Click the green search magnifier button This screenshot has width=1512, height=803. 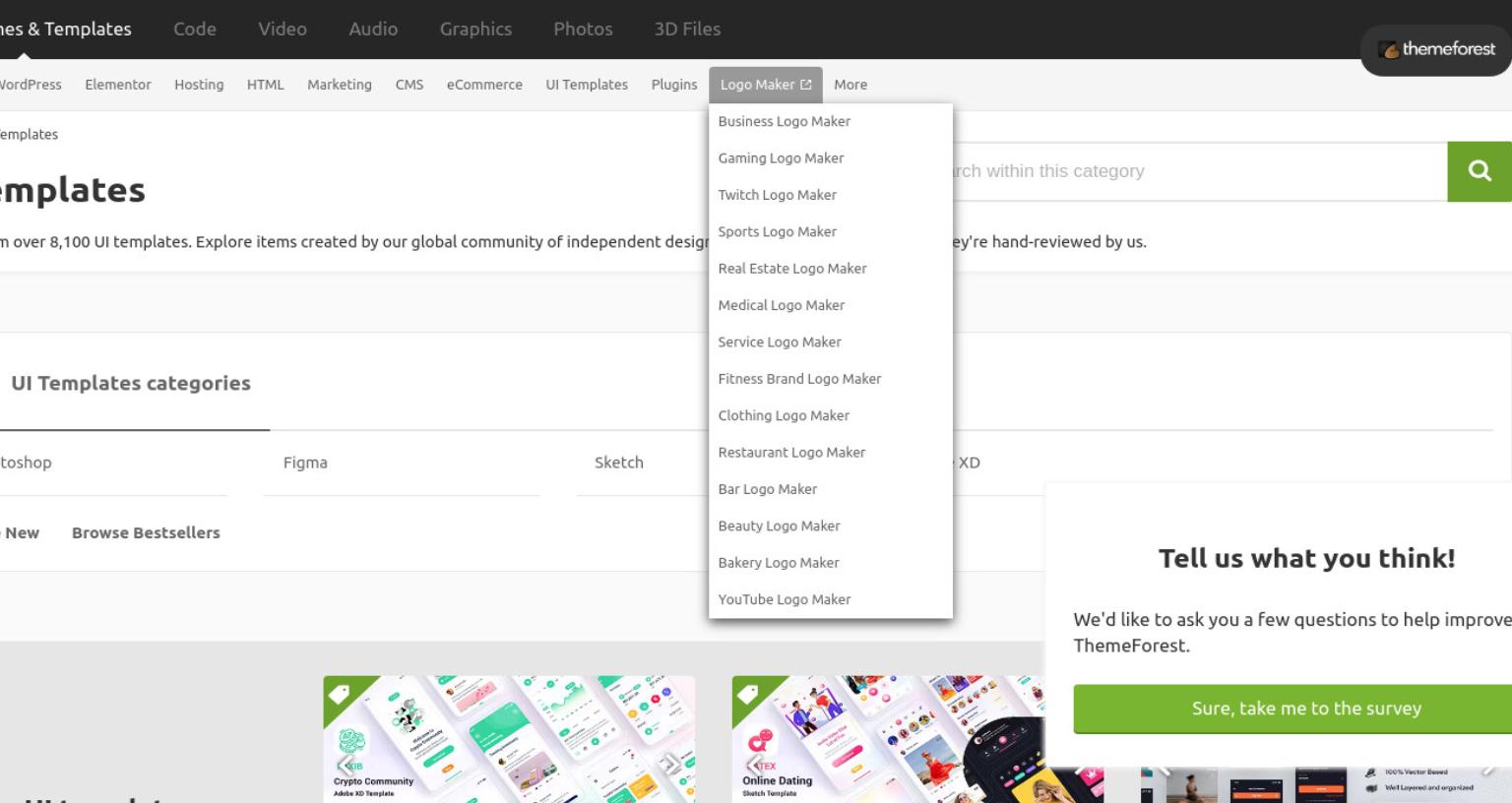point(1480,171)
